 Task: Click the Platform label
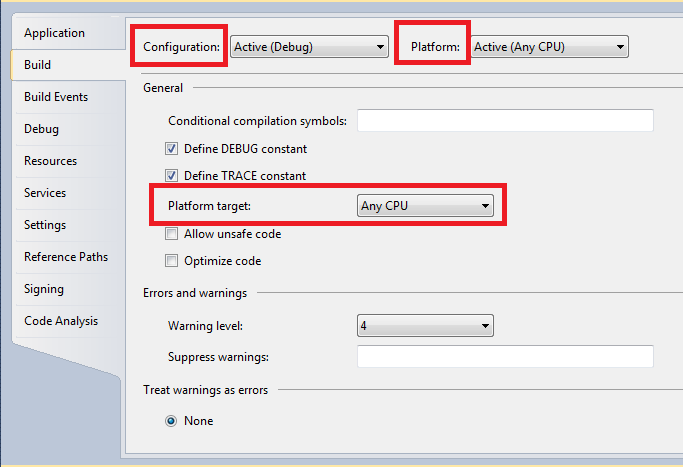tap(435, 47)
